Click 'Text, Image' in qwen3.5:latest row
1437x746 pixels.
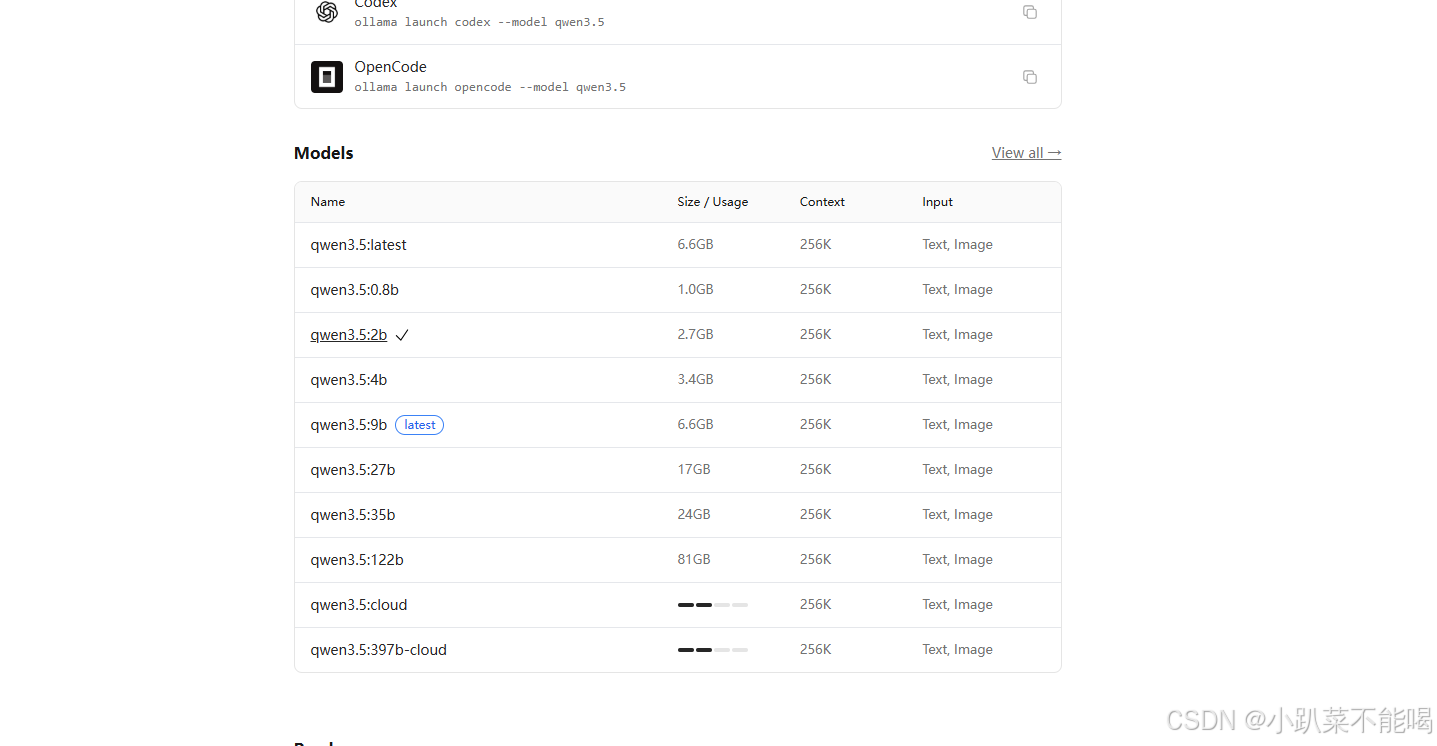(958, 245)
